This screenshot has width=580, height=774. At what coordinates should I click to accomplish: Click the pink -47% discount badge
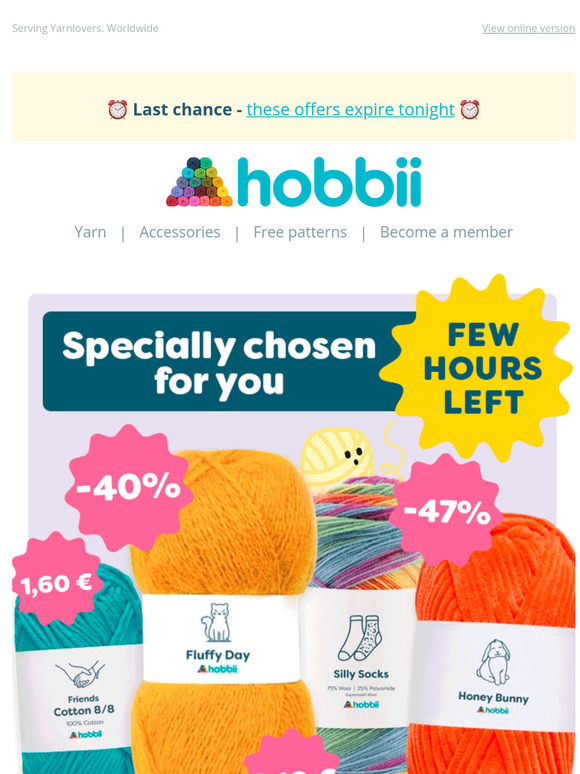click(446, 510)
